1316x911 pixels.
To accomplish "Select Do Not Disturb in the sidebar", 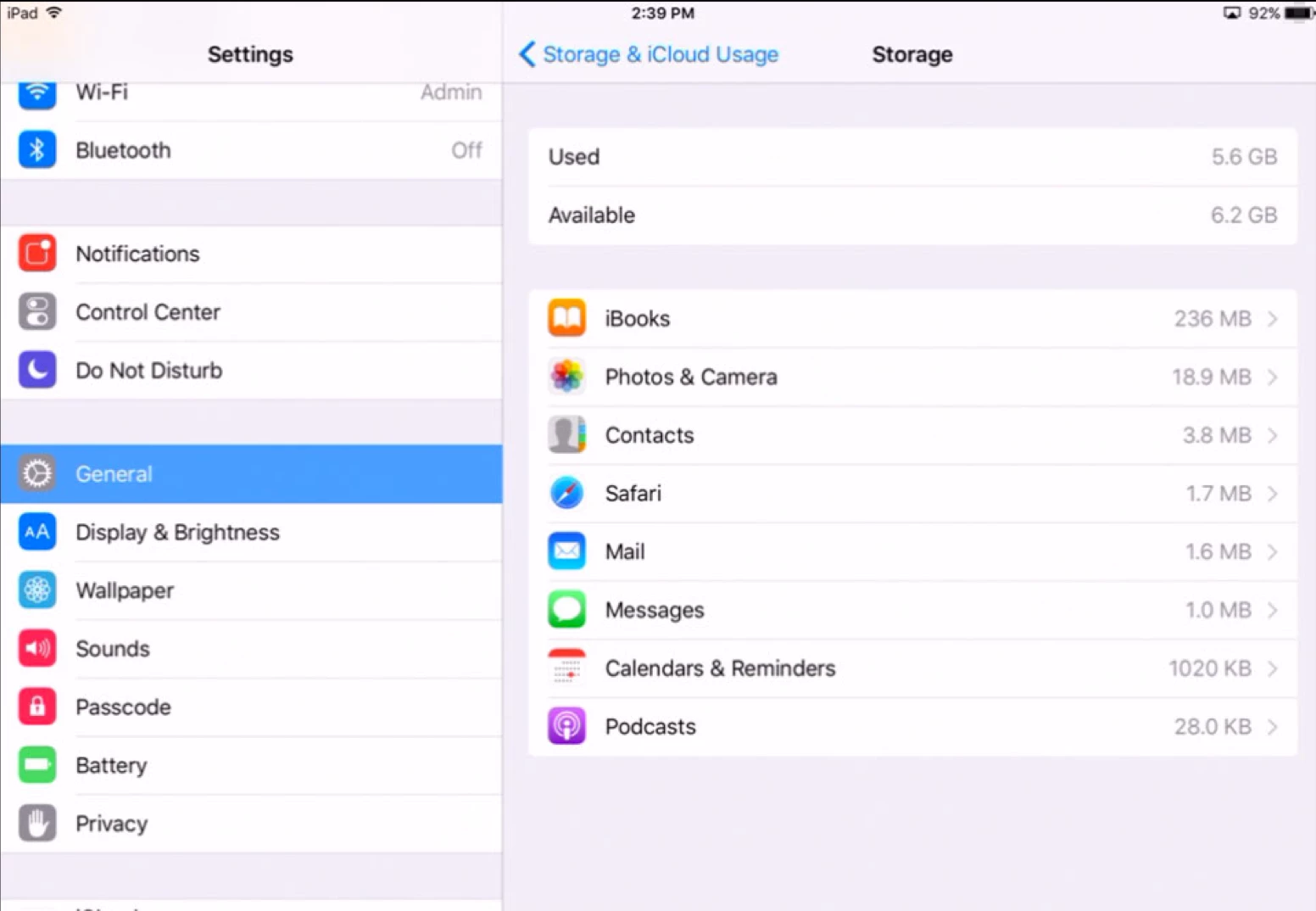I will point(251,370).
